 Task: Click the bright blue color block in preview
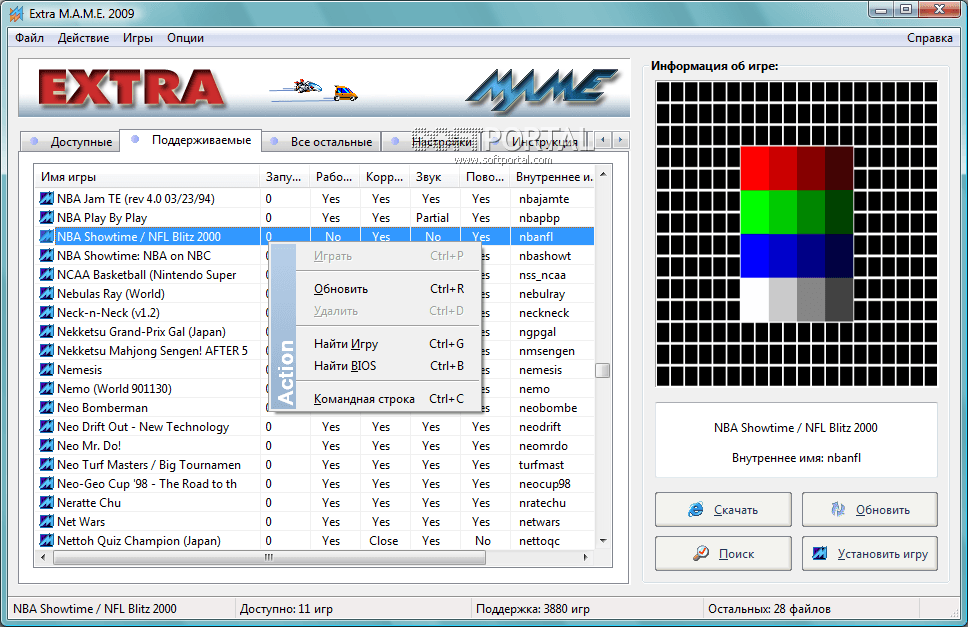coord(754,256)
